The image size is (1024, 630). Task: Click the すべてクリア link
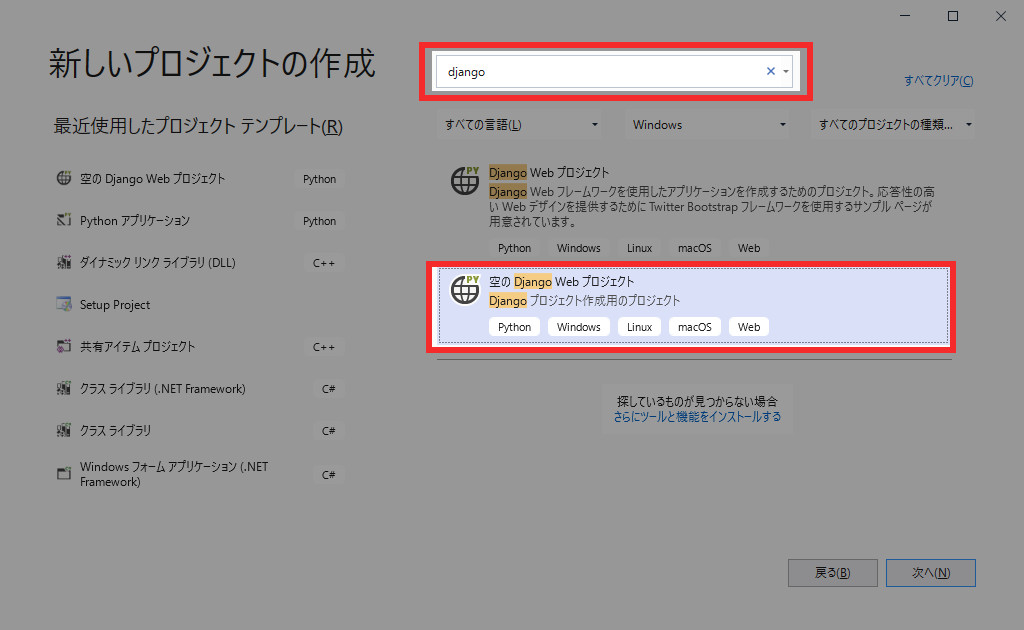coord(938,81)
